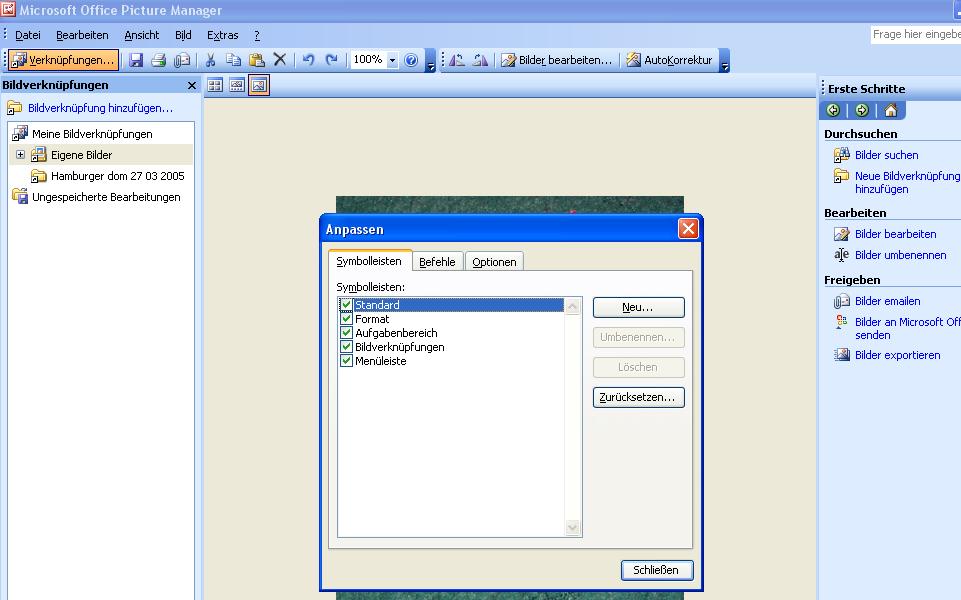Open the Bearbeiten menu

[x=82, y=35]
